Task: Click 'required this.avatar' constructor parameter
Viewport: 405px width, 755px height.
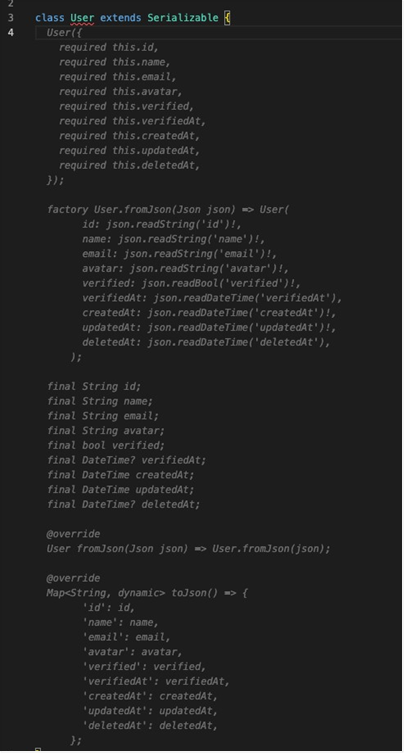Action: click(x=120, y=91)
